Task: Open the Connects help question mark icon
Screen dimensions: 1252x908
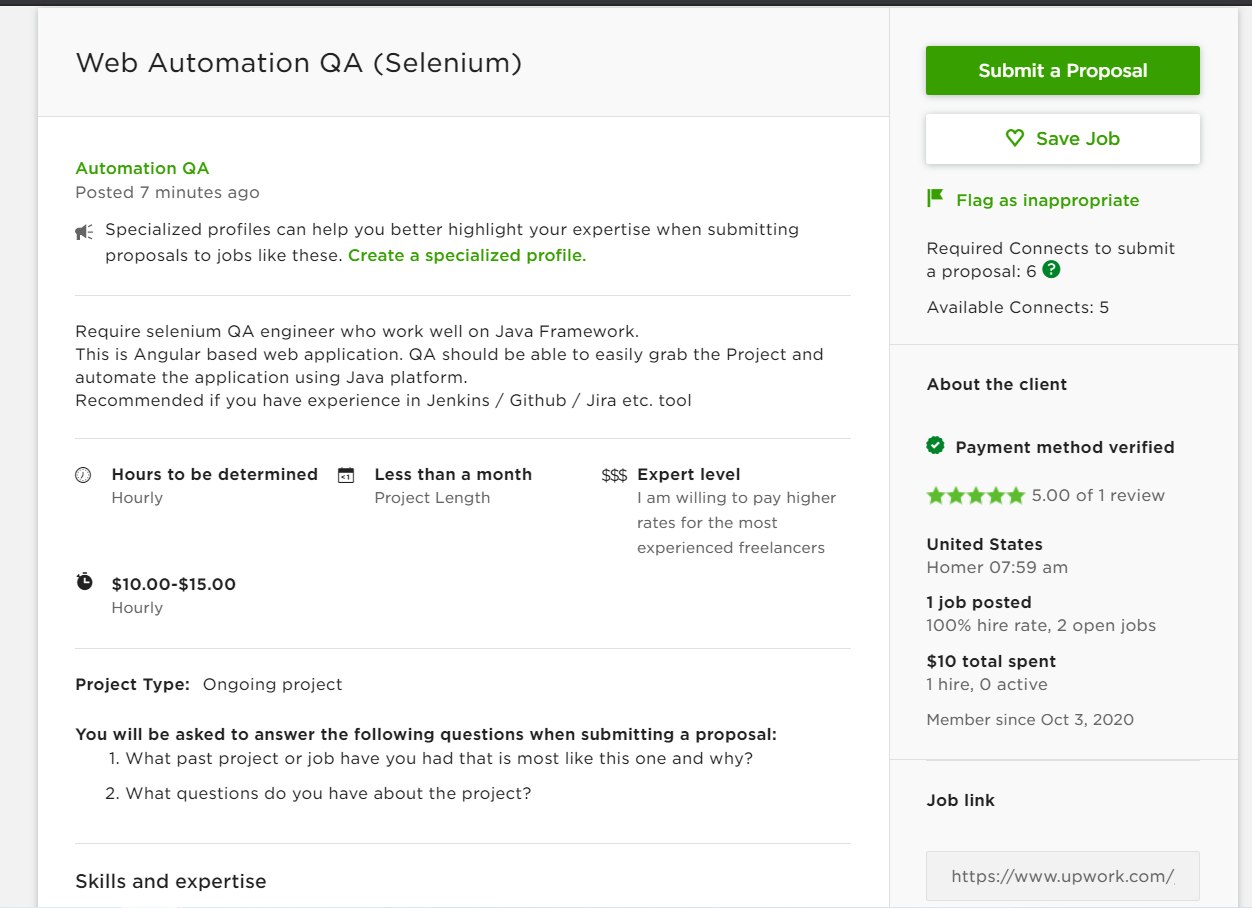Action: pos(1051,270)
